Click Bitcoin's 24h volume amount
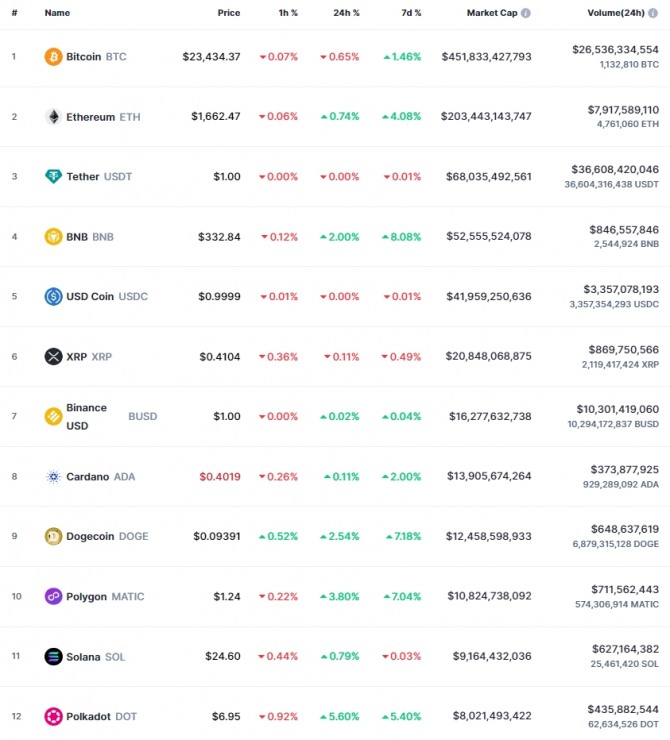This screenshot has height=740, width=670. pos(615,50)
